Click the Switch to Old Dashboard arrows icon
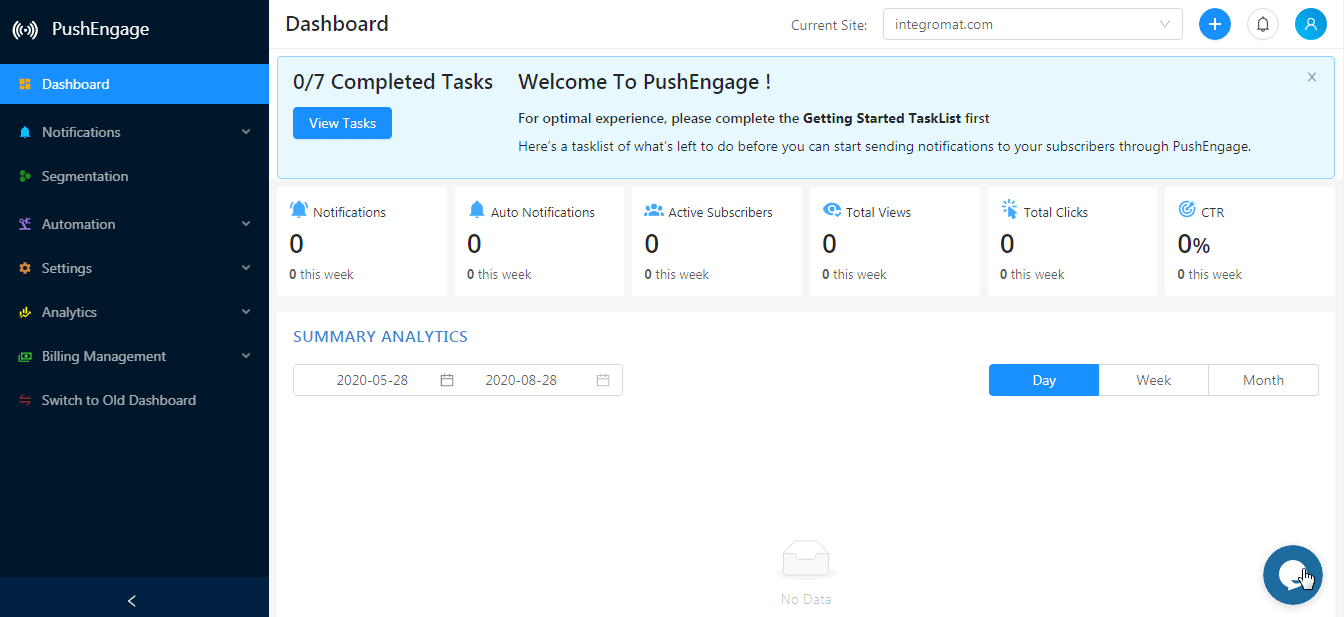The image size is (1344, 617). pos(25,401)
